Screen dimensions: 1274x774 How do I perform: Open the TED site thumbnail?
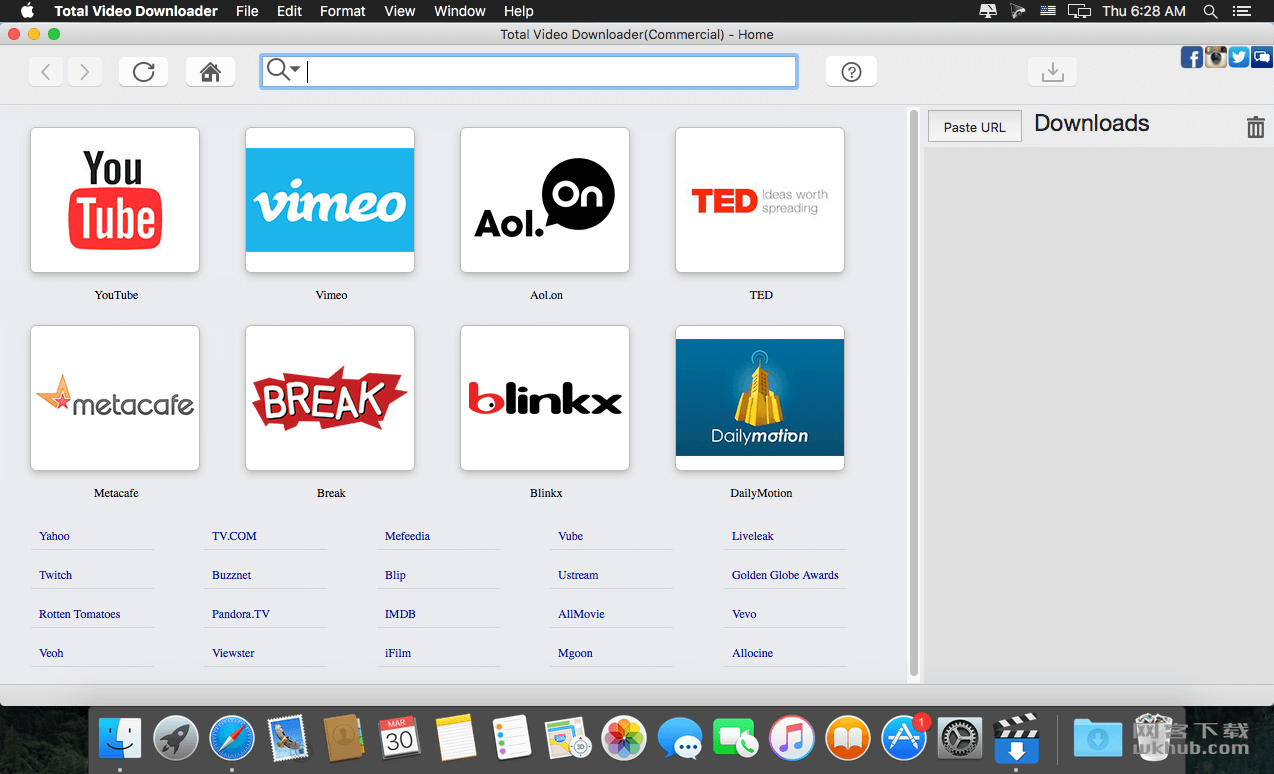pos(760,200)
